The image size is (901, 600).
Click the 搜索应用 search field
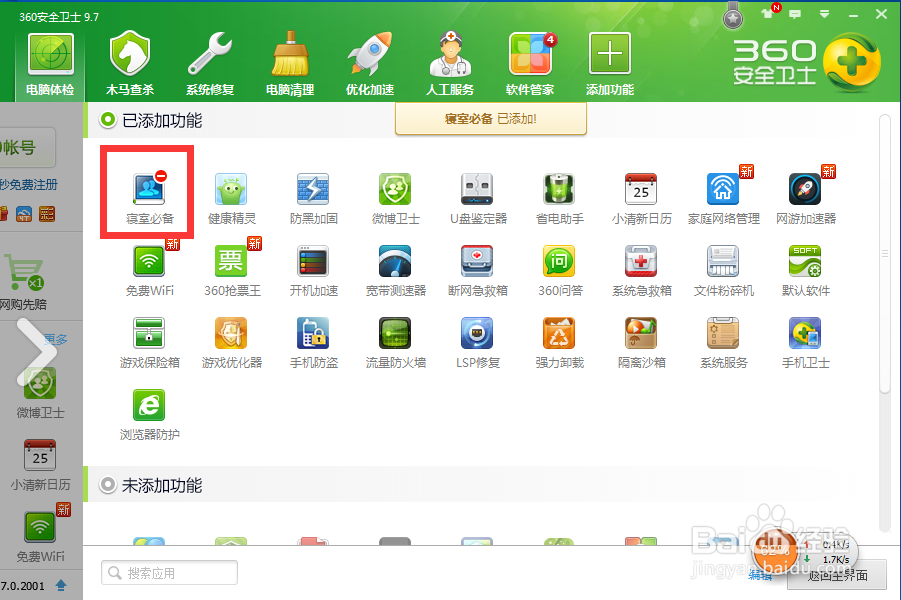168,572
